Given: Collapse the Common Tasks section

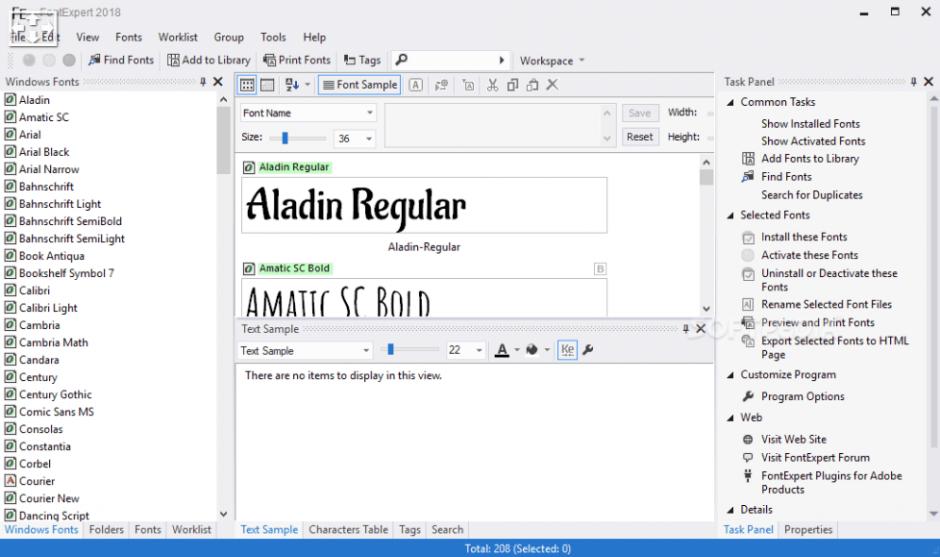Looking at the screenshot, I should tap(730, 103).
